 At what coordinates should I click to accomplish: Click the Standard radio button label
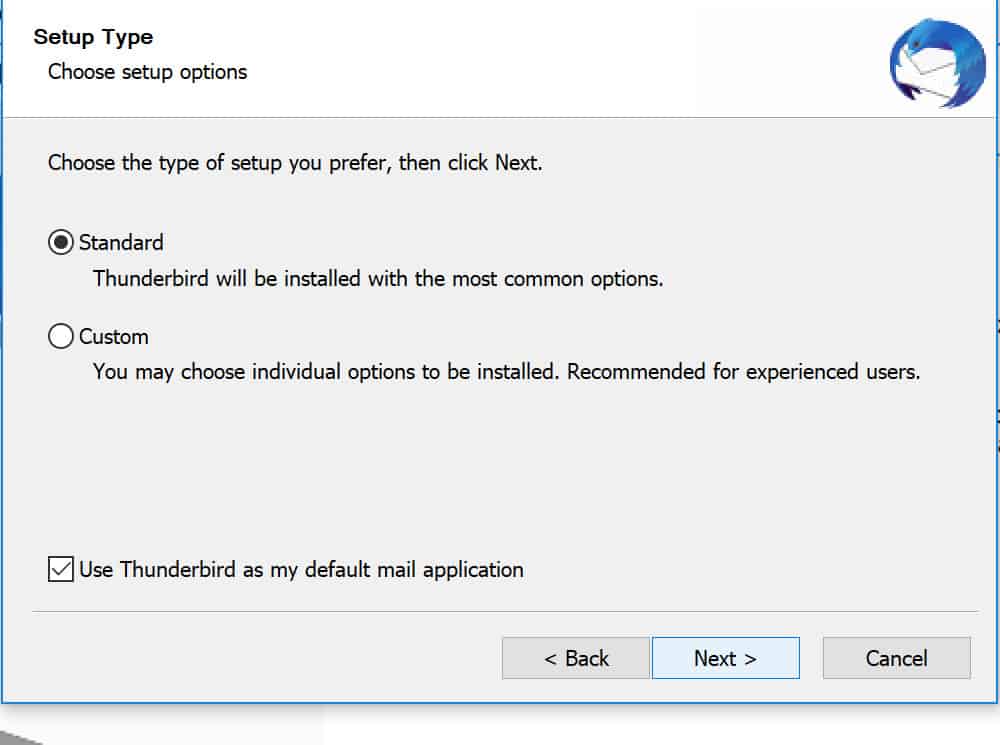[x=120, y=242]
